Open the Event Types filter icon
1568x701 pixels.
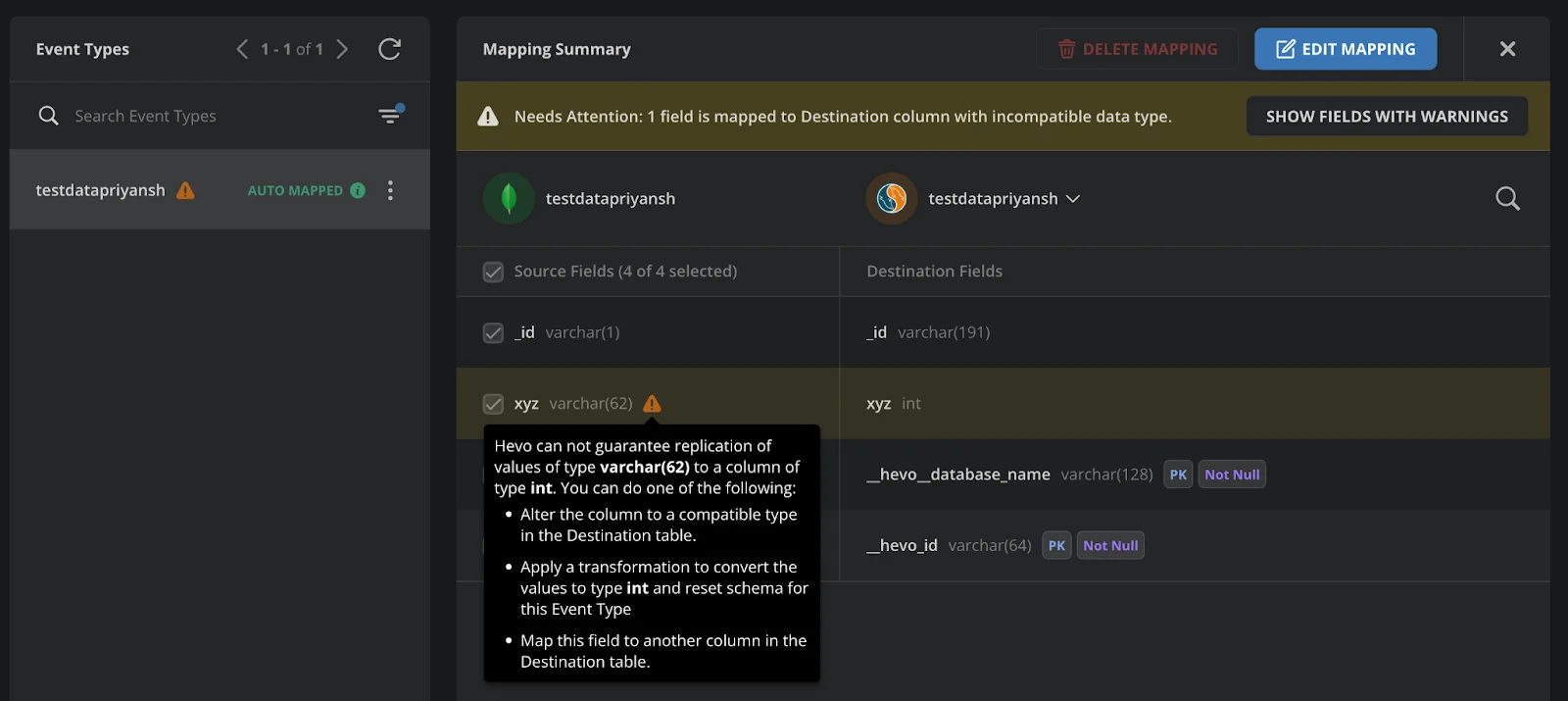pos(390,115)
